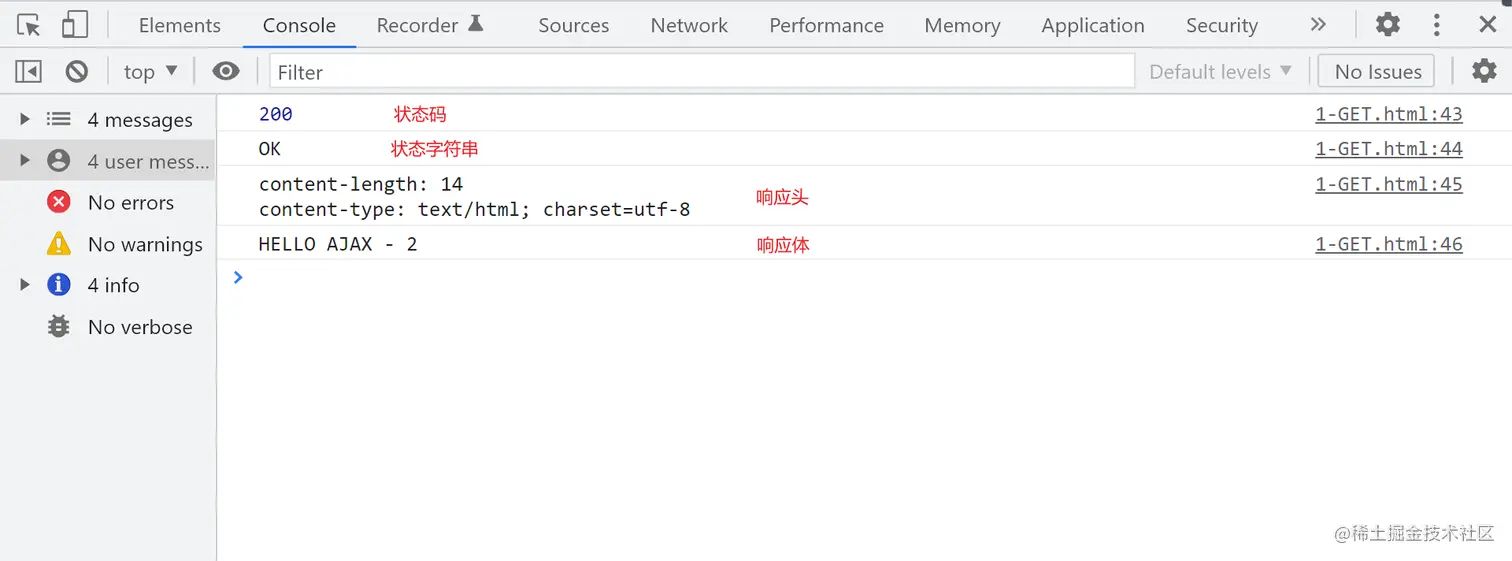Image resolution: width=1512 pixels, height=561 pixels.
Task: Open the Network tab
Action: point(689,25)
